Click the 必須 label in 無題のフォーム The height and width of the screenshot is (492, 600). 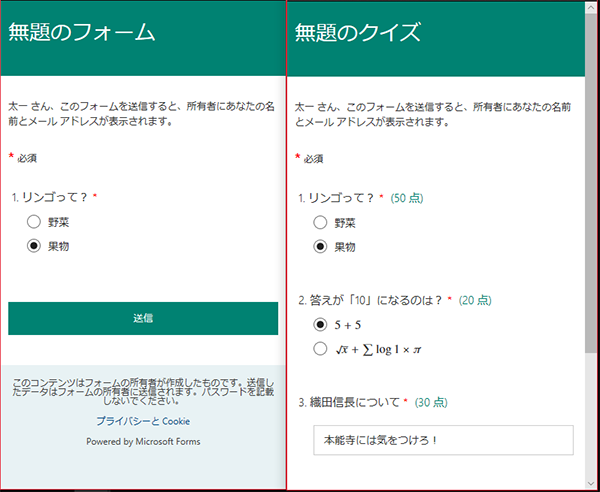(x=27, y=158)
